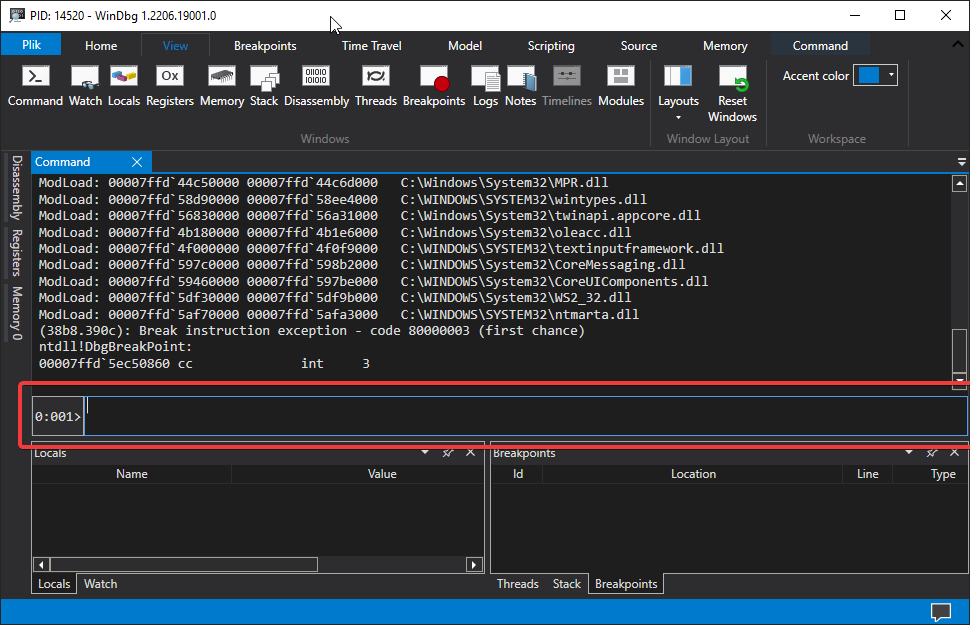The height and width of the screenshot is (625, 970).
Task: Toggle auto-hide pin on Breakpoints panel
Action: [x=932, y=452]
